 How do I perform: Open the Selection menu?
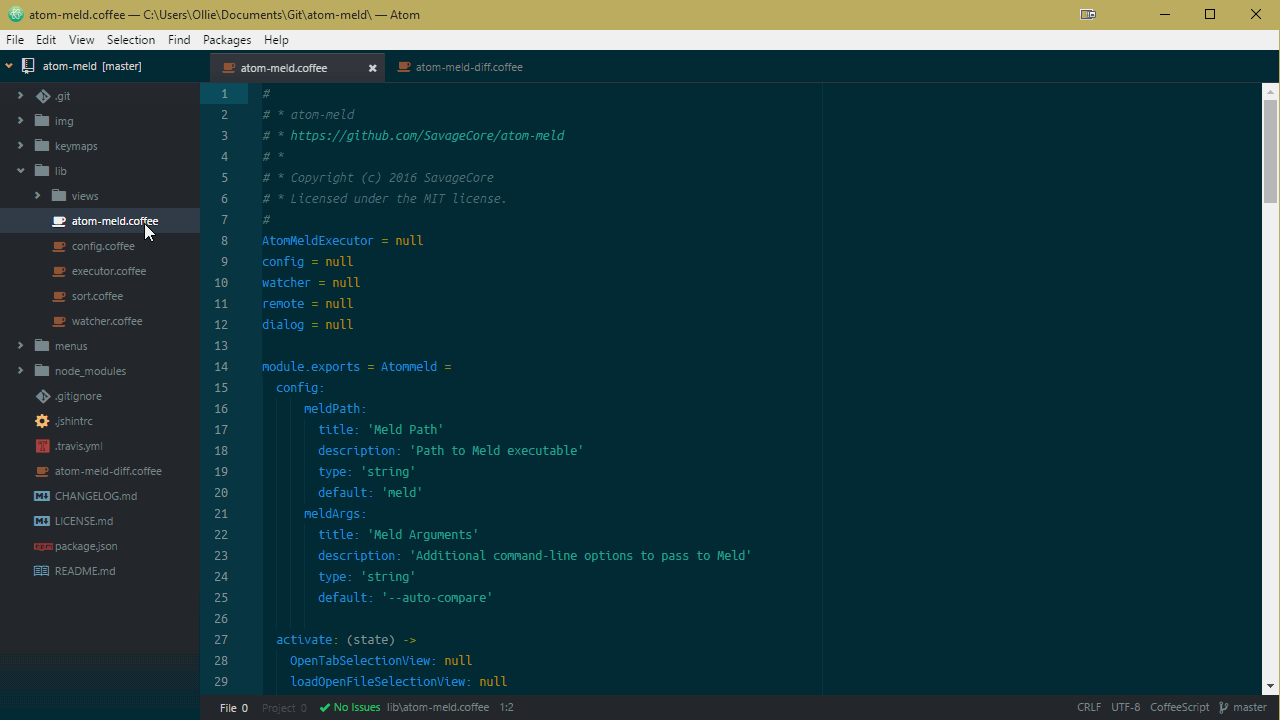coord(131,40)
